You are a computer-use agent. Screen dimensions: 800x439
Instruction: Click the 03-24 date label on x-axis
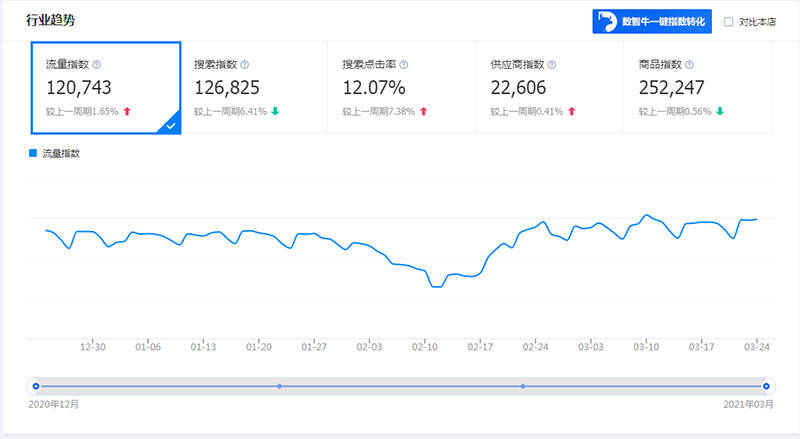(x=756, y=347)
